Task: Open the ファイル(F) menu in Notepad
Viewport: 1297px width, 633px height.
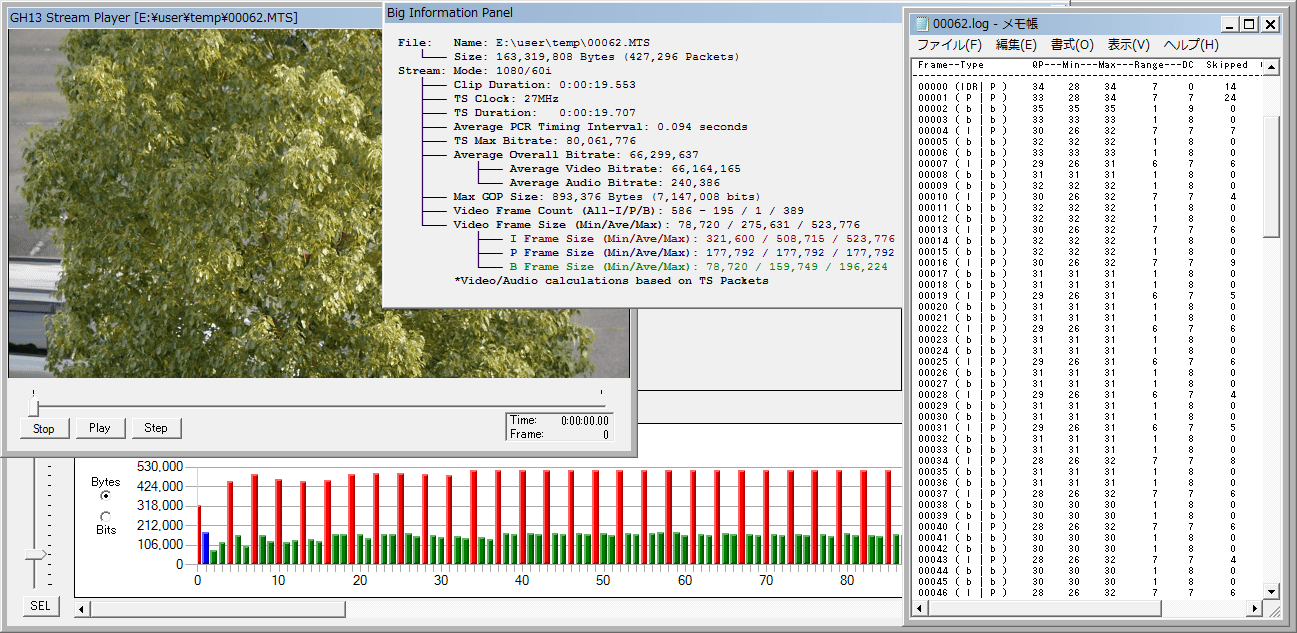Action: pos(949,45)
